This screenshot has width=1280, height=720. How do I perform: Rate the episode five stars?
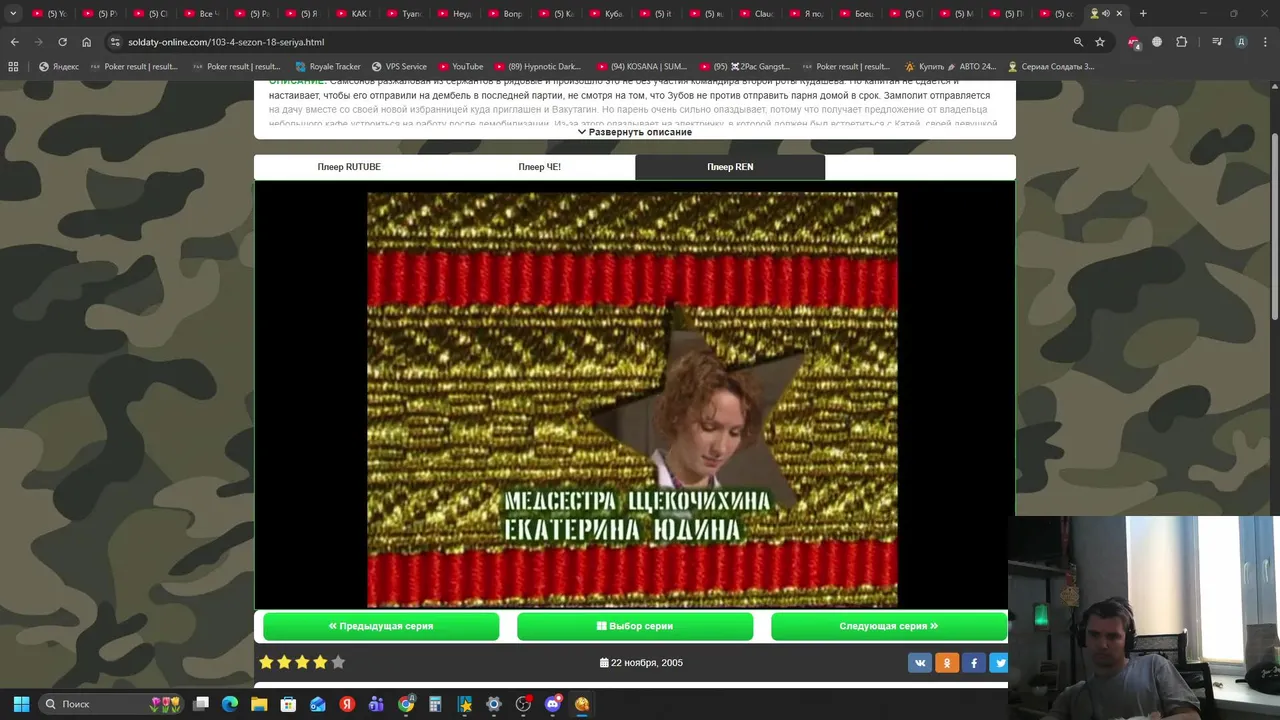pos(338,662)
